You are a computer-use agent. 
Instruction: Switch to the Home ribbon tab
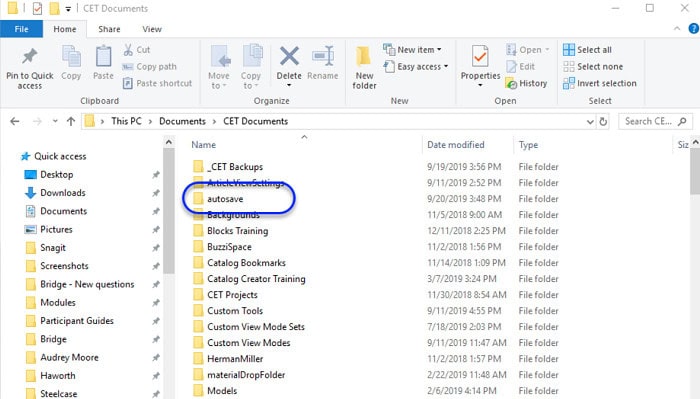[65, 29]
